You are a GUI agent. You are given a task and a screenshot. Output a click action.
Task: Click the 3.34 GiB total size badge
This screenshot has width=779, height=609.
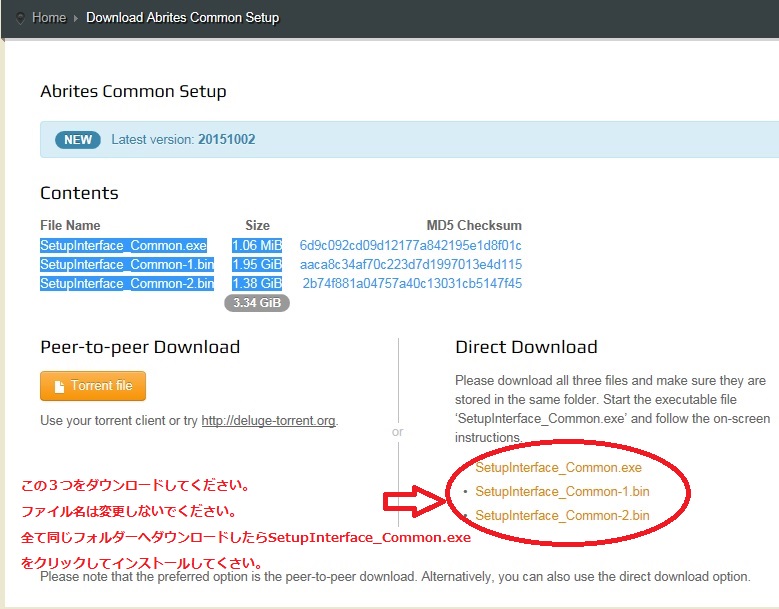257,303
